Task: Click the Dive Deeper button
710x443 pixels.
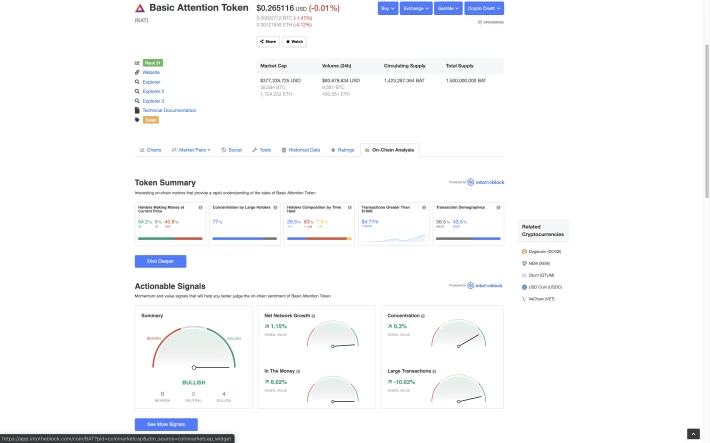Action: 160,261
